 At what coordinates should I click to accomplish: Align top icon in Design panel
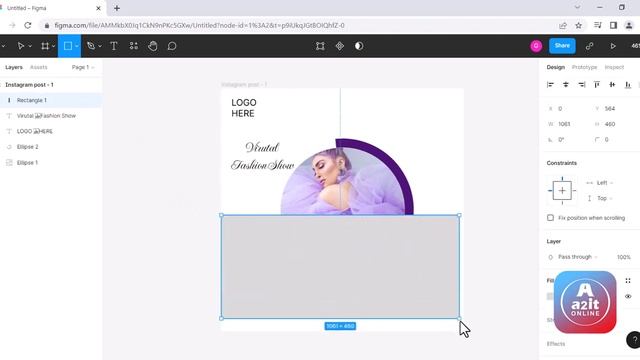pyautogui.click(x=597, y=84)
